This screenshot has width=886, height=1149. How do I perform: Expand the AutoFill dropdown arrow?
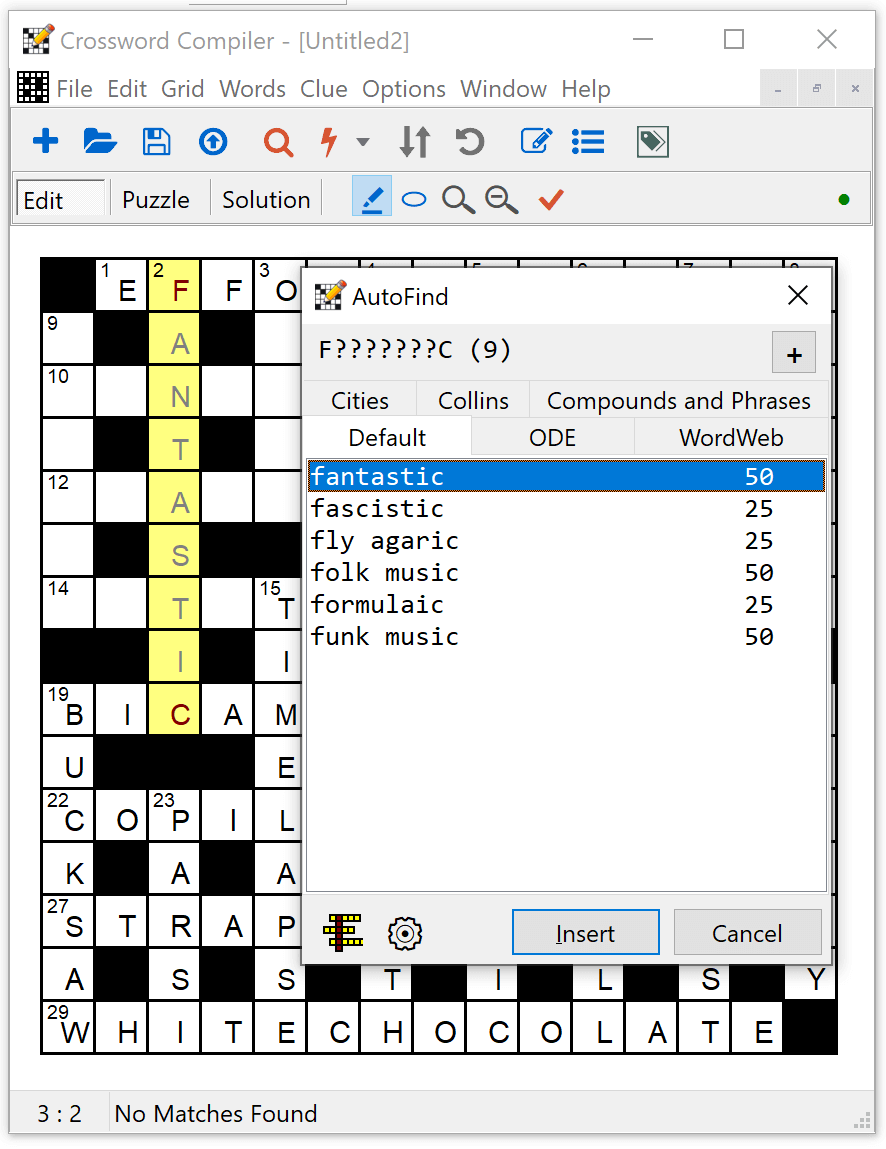(362, 143)
